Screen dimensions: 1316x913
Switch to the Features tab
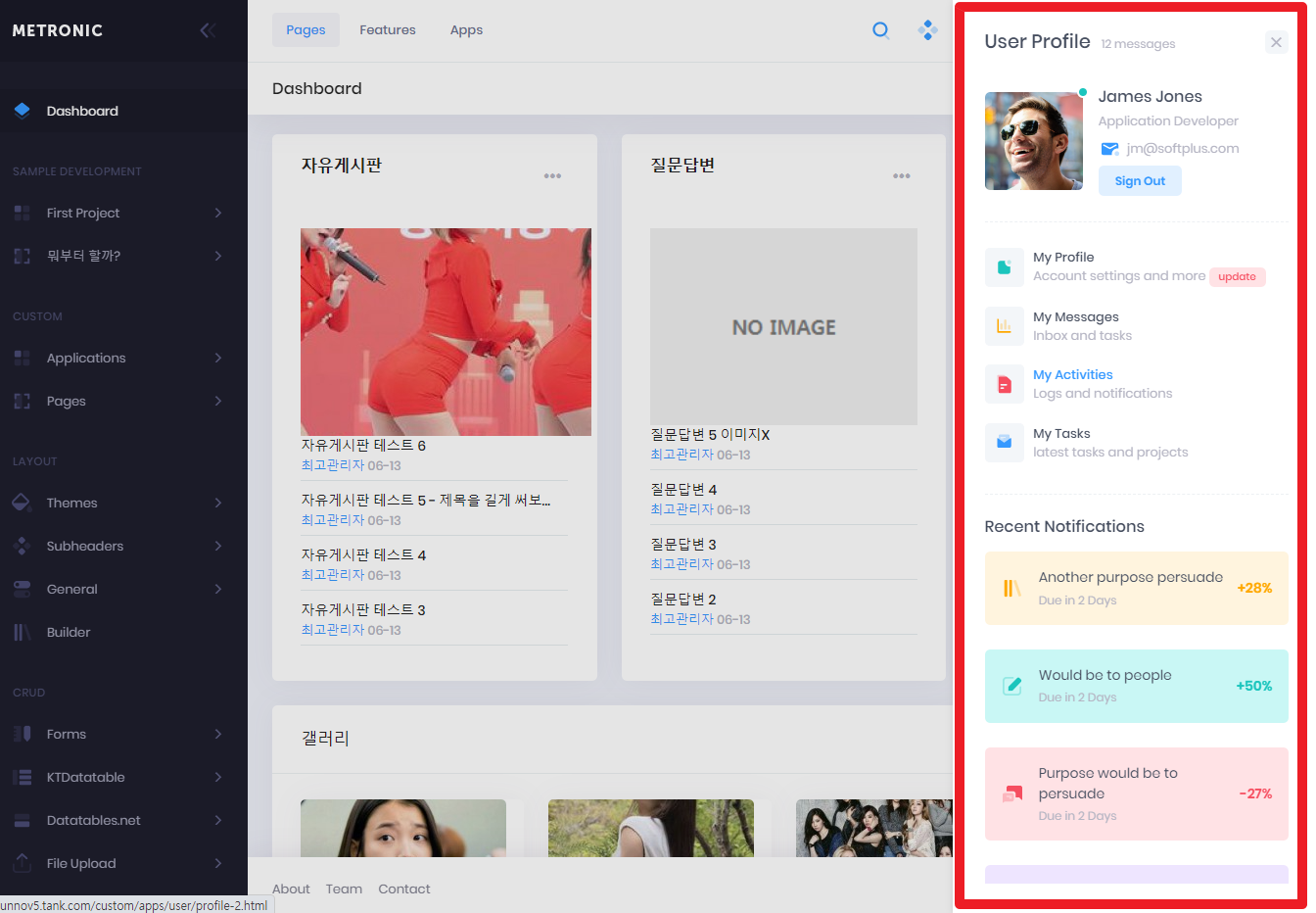387,30
